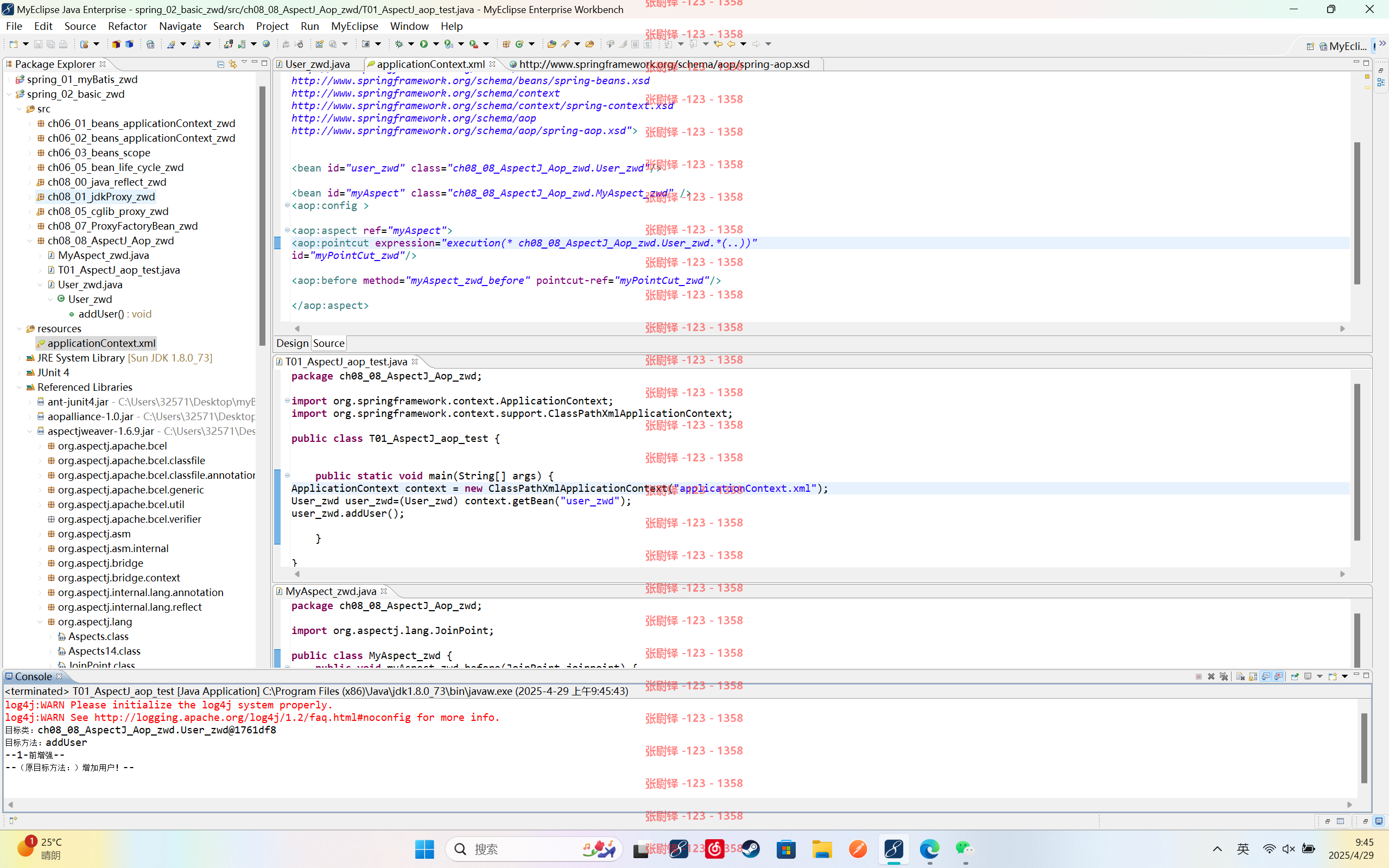This screenshot has height=868, width=1389.
Task: Click the weather widget 25°C
Action: tap(40, 848)
